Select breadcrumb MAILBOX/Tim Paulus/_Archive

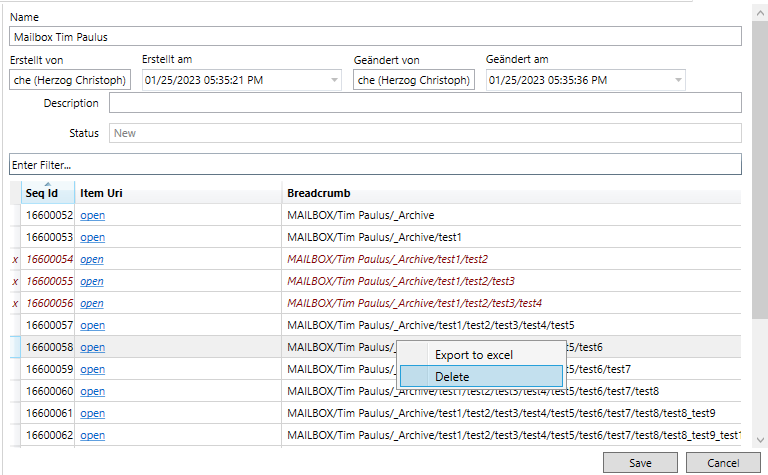click(x=360, y=215)
